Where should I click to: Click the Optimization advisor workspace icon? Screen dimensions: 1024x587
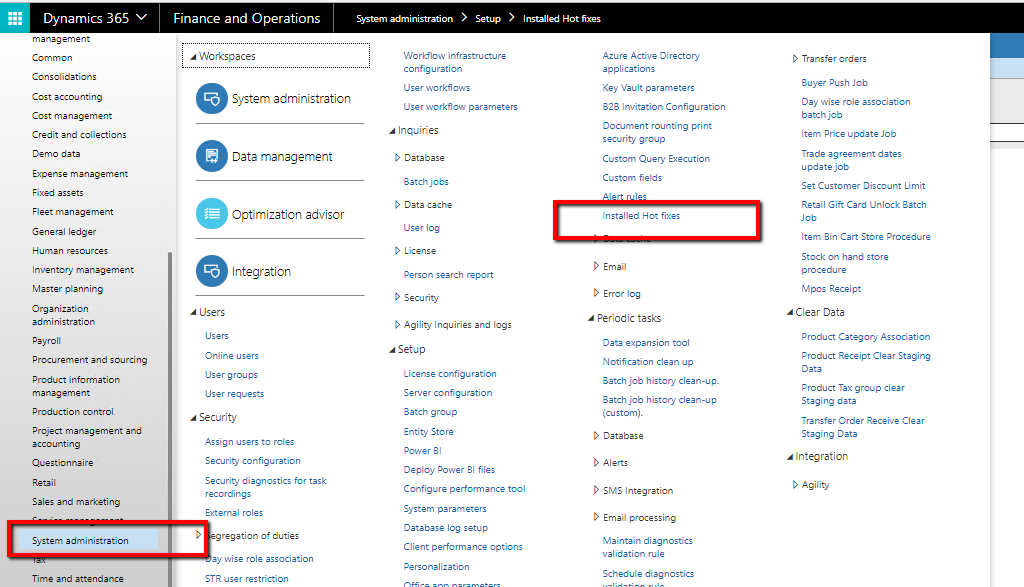coord(212,214)
